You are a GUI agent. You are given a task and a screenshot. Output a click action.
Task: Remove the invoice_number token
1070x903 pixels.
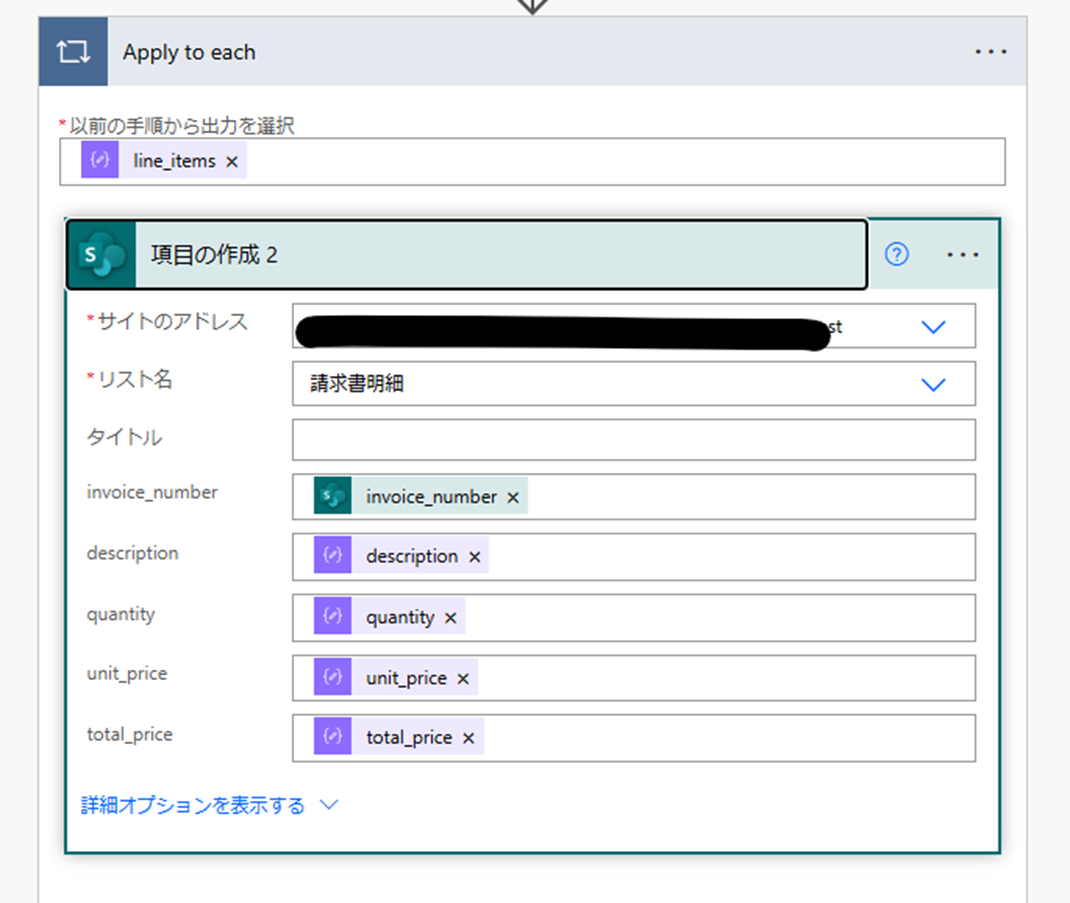pos(513,498)
